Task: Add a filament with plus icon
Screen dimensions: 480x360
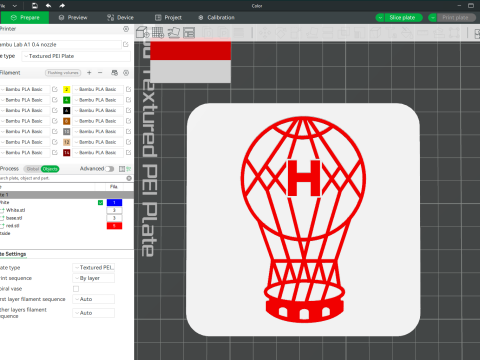Action: [89, 73]
